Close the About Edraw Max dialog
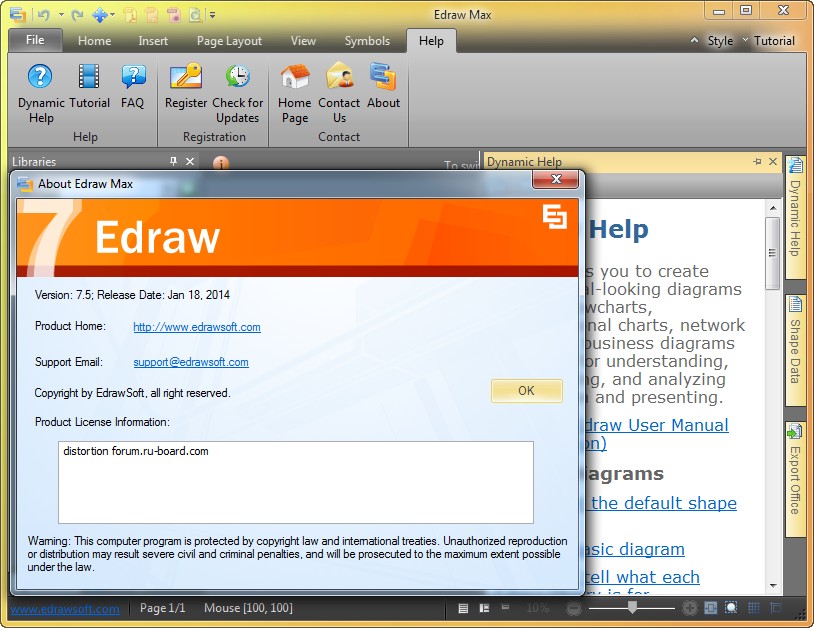The width and height of the screenshot is (814, 628). point(555,180)
